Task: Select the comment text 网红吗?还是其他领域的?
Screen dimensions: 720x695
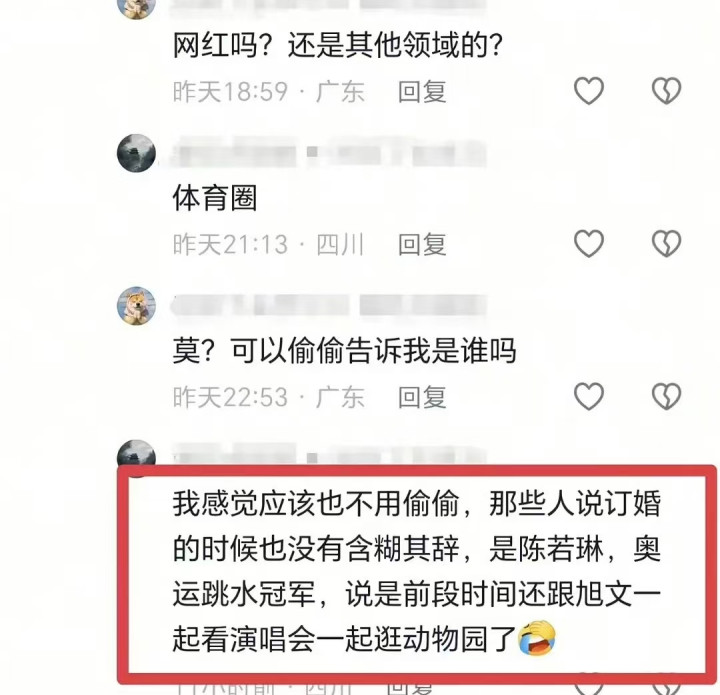Action: [x=338, y=45]
